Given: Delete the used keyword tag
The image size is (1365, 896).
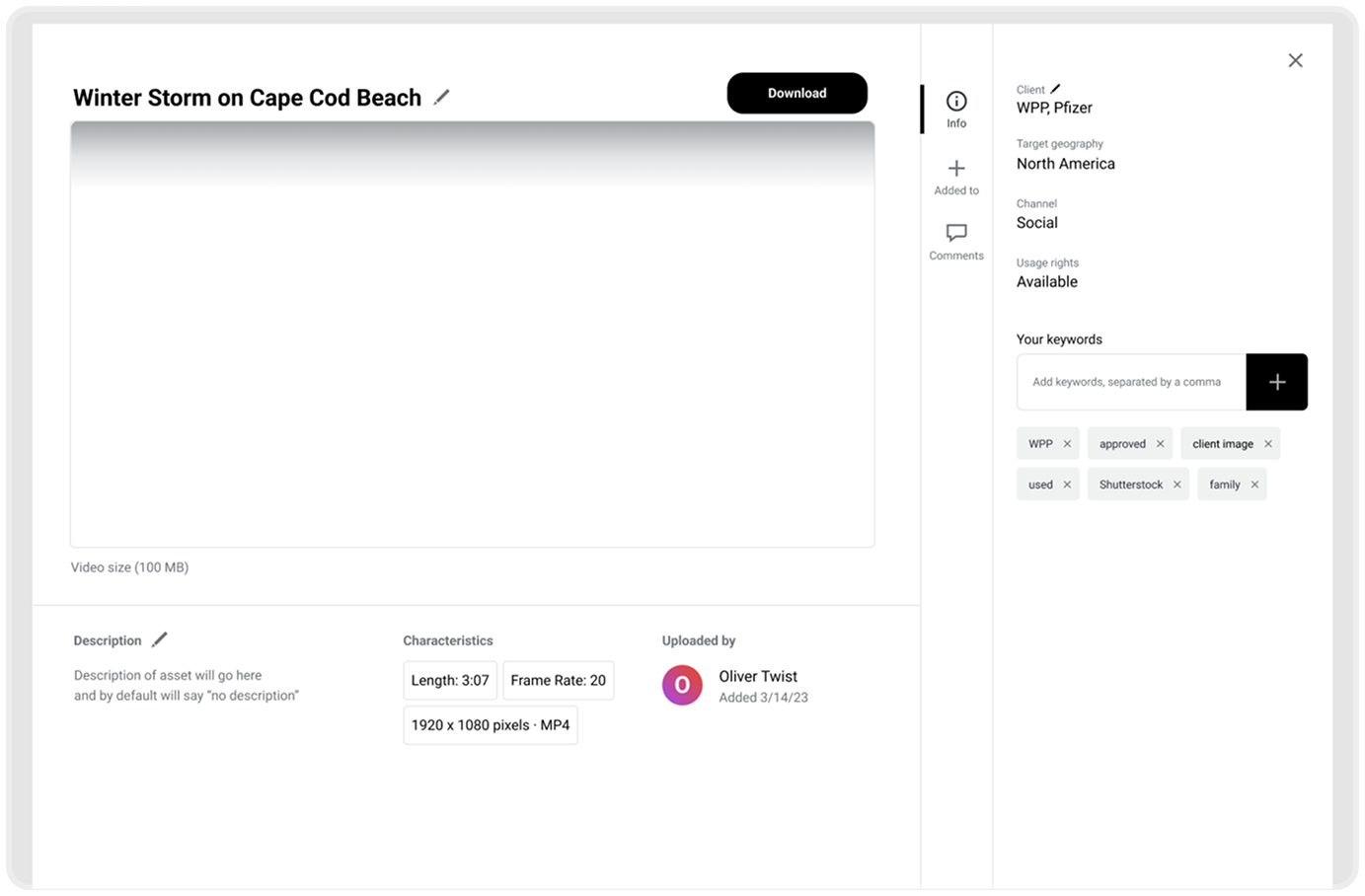Looking at the screenshot, I should pyautogui.click(x=1067, y=485).
